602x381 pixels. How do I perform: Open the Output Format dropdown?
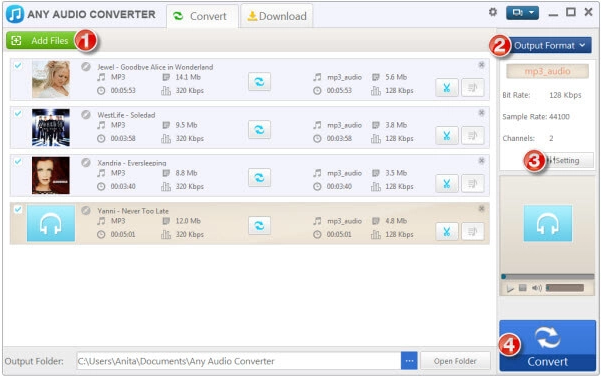coord(550,45)
